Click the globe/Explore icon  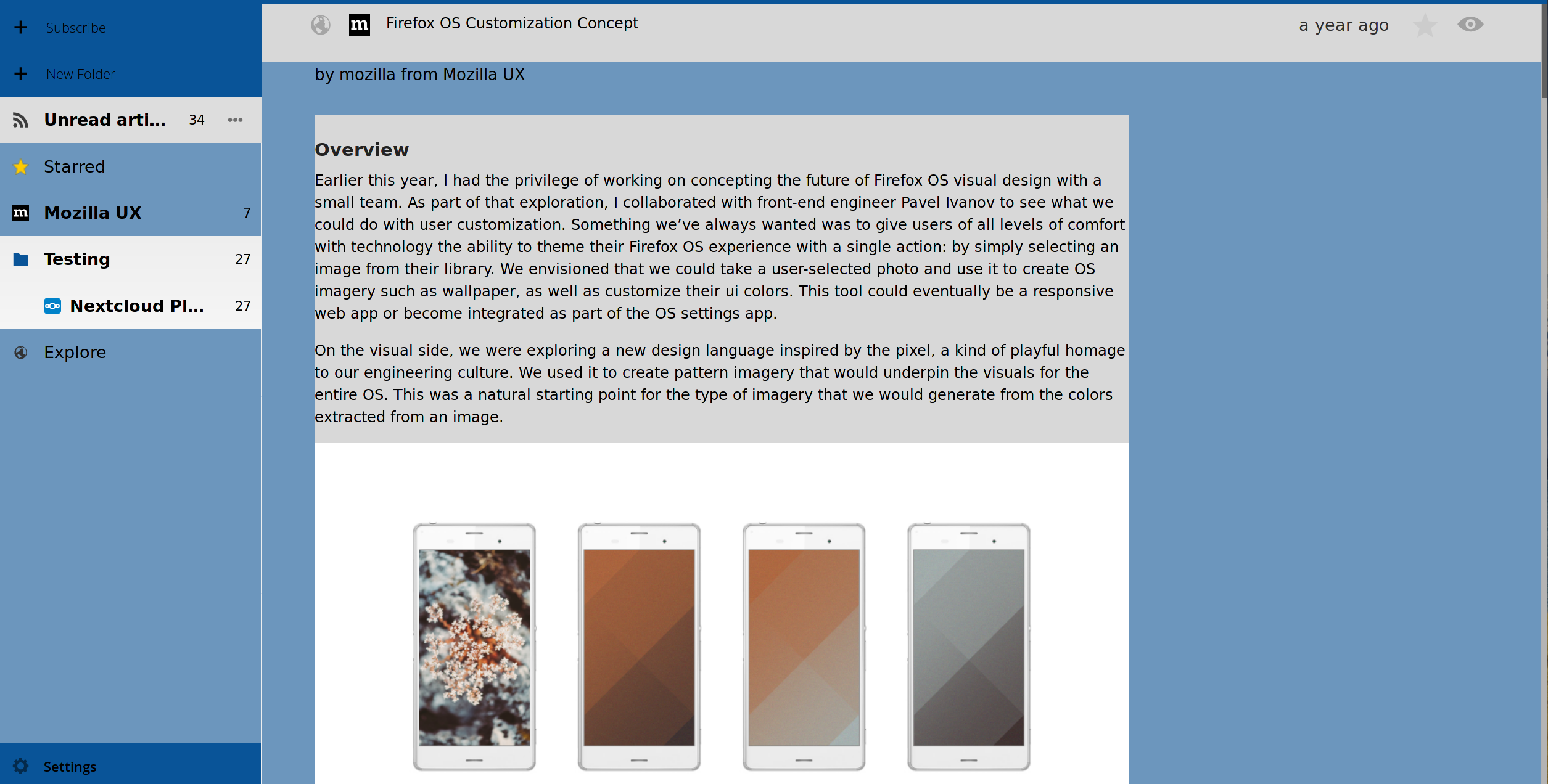point(21,351)
